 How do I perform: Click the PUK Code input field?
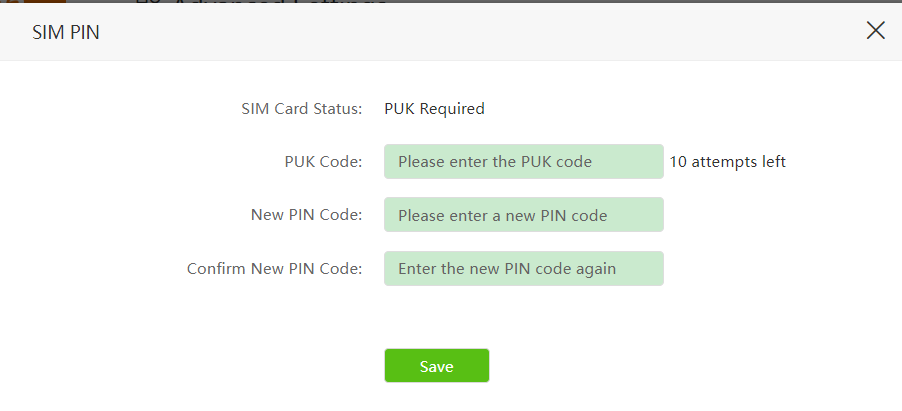[523, 161]
